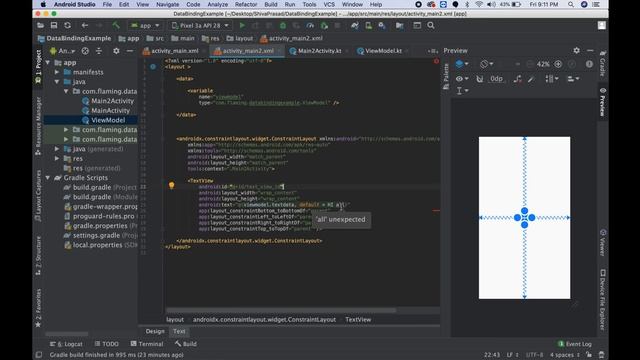The width and height of the screenshot is (640, 360).
Task: Click the Sync refresh toolbar icon
Action: tap(67, 25)
